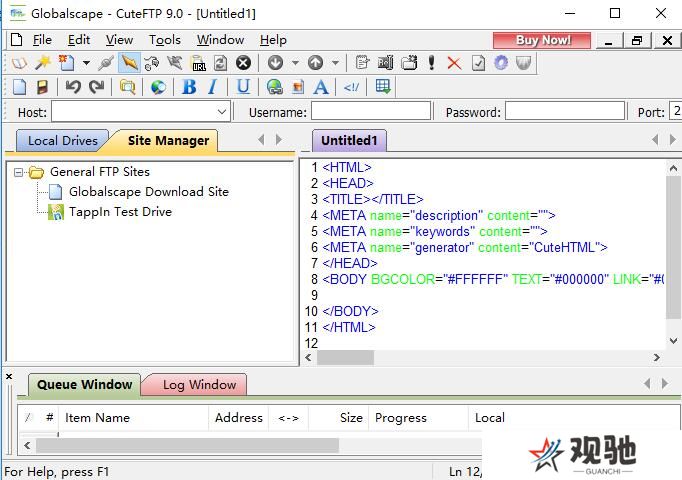Open the Upload options dropdown arrow
682x480 pixels.
(x=335, y=63)
